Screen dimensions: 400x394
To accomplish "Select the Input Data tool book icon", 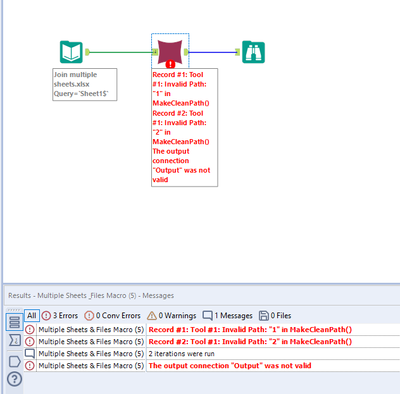I will click(71, 52).
